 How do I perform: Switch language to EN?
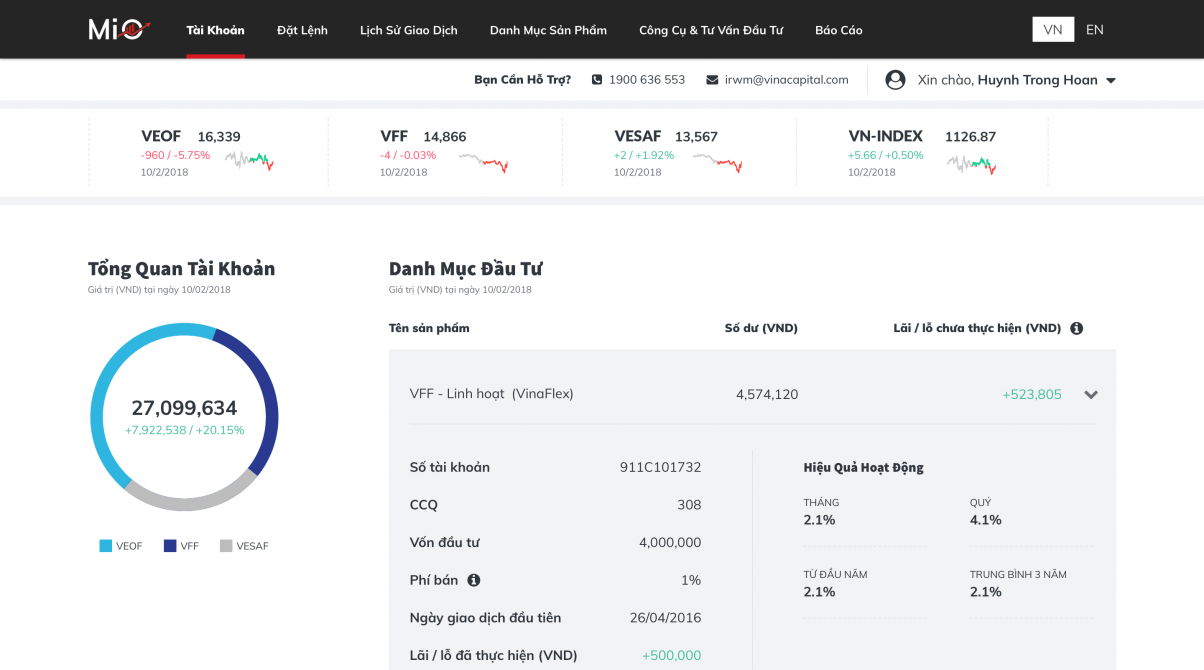[1095, 30]
